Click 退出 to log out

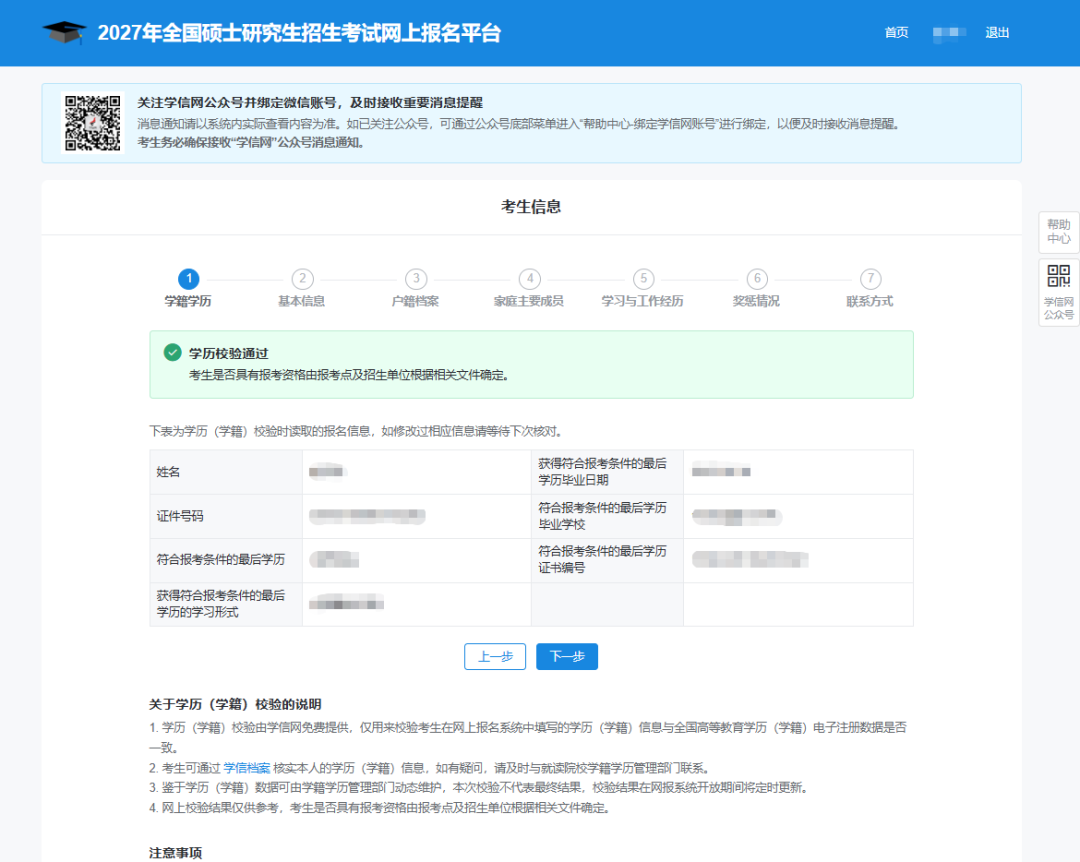[997, 32]
